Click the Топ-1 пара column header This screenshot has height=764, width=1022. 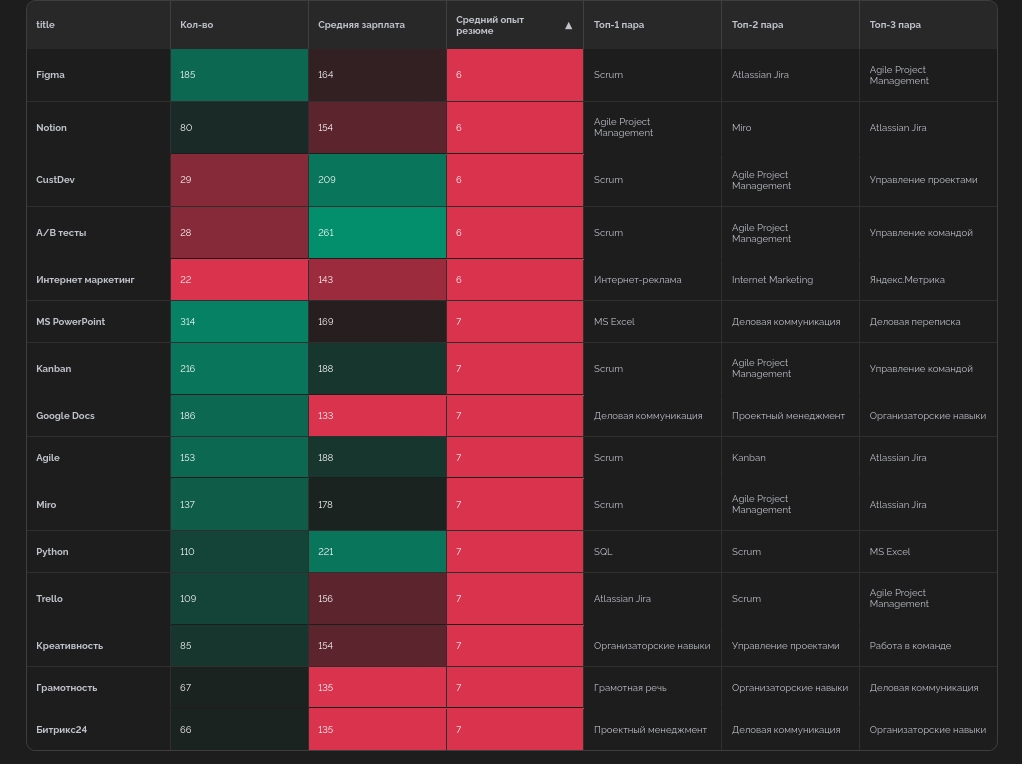coord(619,25)
